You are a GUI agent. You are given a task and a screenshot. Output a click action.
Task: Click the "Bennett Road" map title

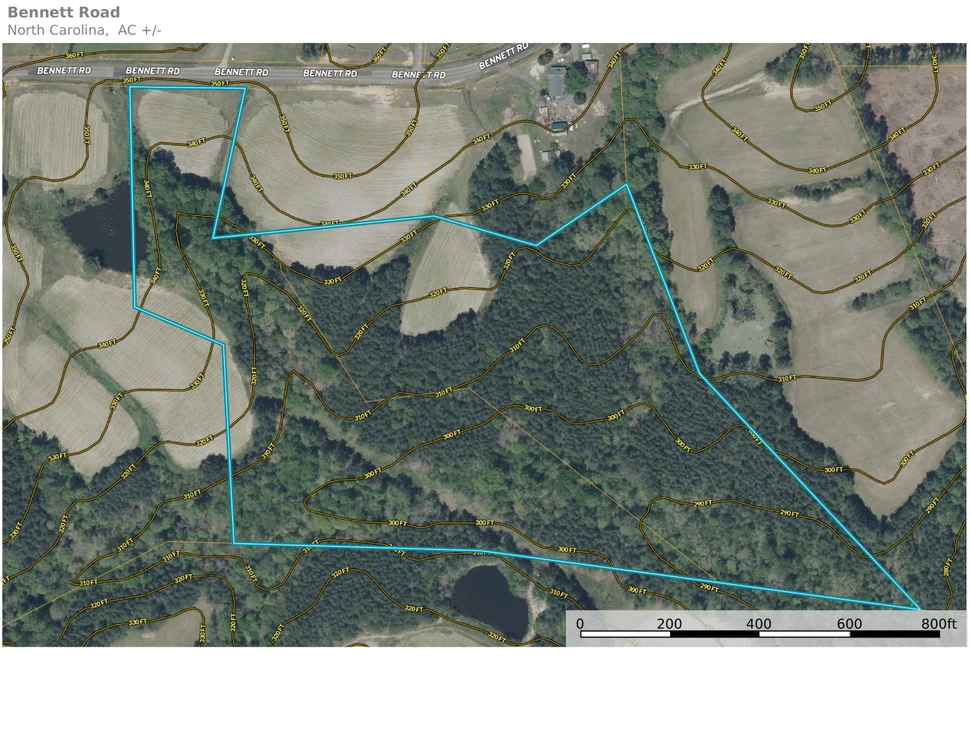(63, 13)
